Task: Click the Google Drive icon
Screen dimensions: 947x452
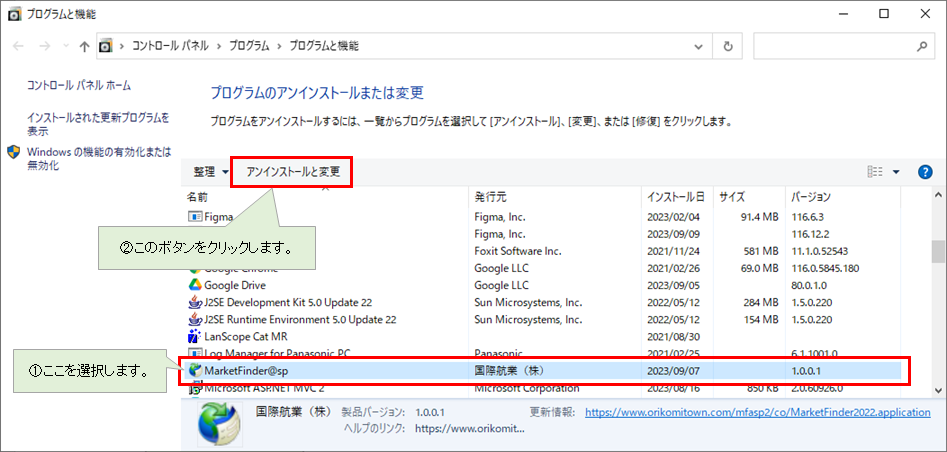Action: (x=195, y=285)
